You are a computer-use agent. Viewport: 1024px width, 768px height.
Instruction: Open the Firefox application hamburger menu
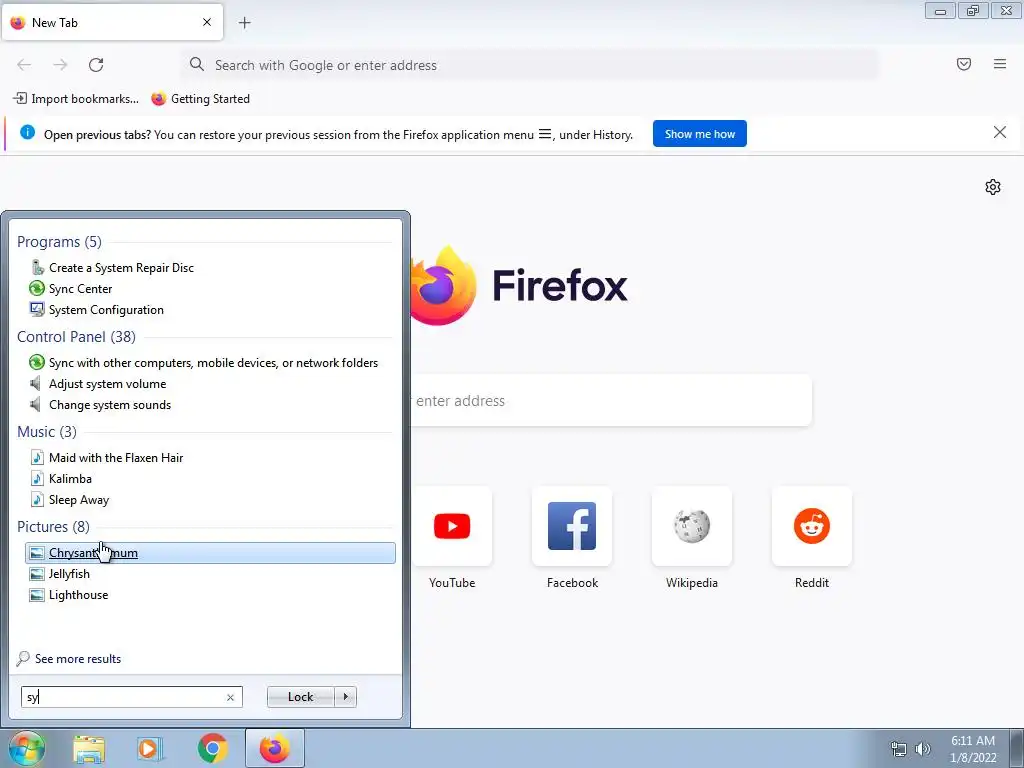tap(1000, 64)
